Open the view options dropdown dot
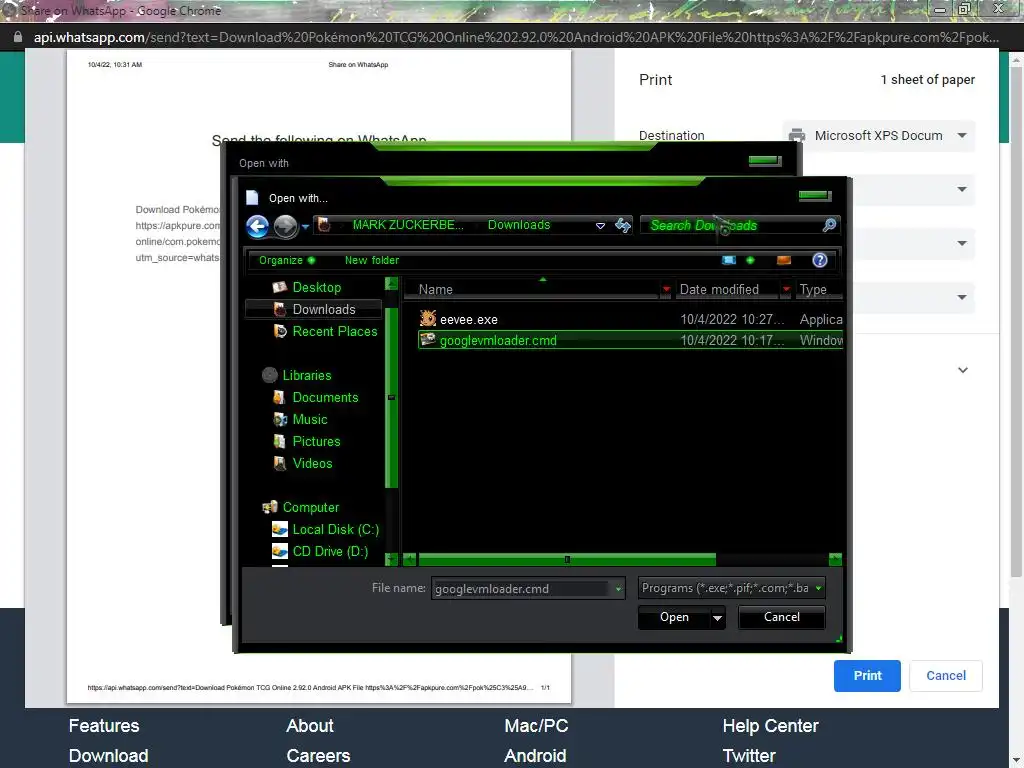Image resolution: width=1024 pixels, height=768 pixels. click(750, 260)
